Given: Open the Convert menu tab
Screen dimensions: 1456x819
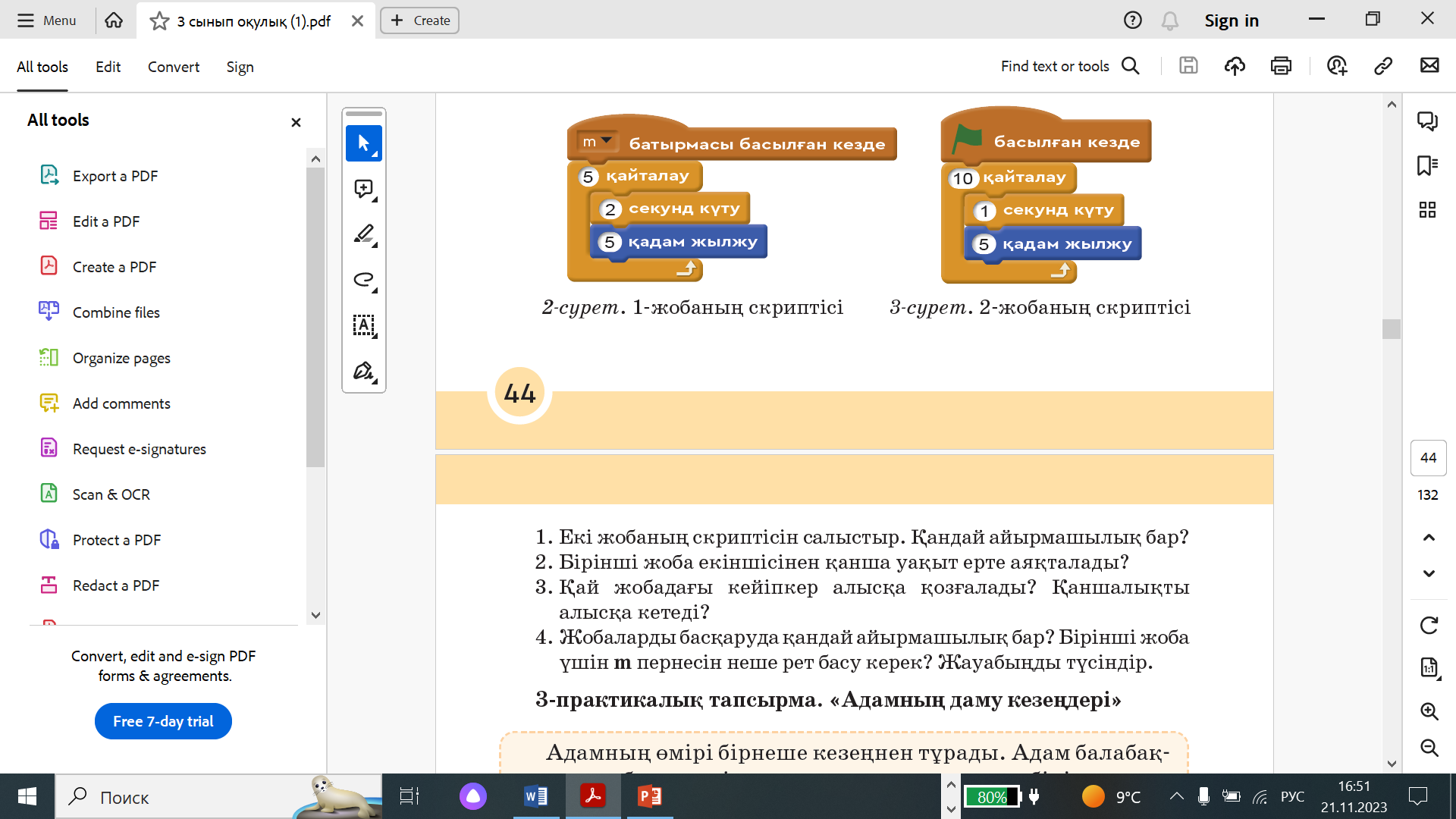Looking at the screenshot, I should pyautogui.click(x=173, y=67).
